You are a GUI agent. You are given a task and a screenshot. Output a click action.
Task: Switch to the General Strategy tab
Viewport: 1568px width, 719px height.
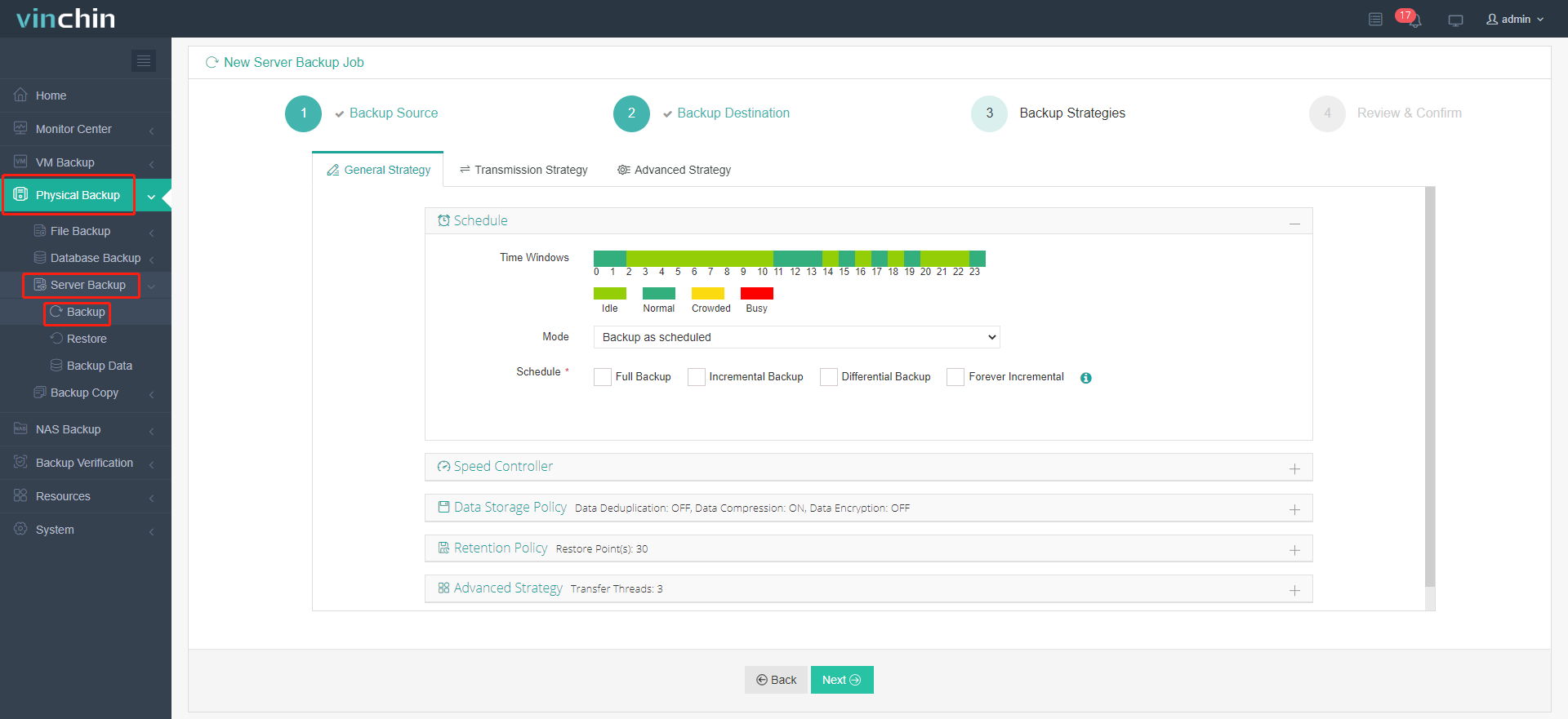378,169
